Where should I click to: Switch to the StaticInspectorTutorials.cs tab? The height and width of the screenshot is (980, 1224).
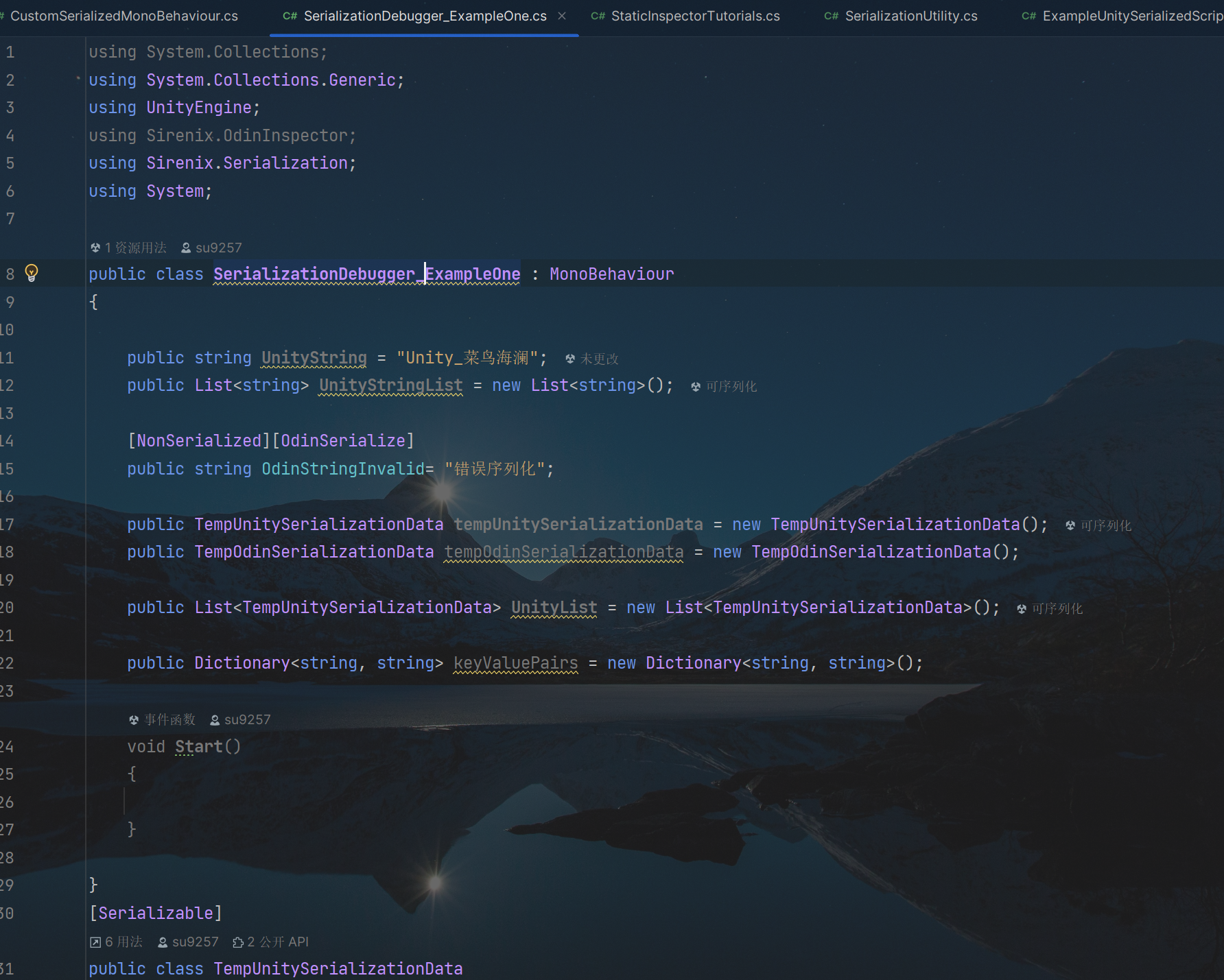(x=694, y=16)
